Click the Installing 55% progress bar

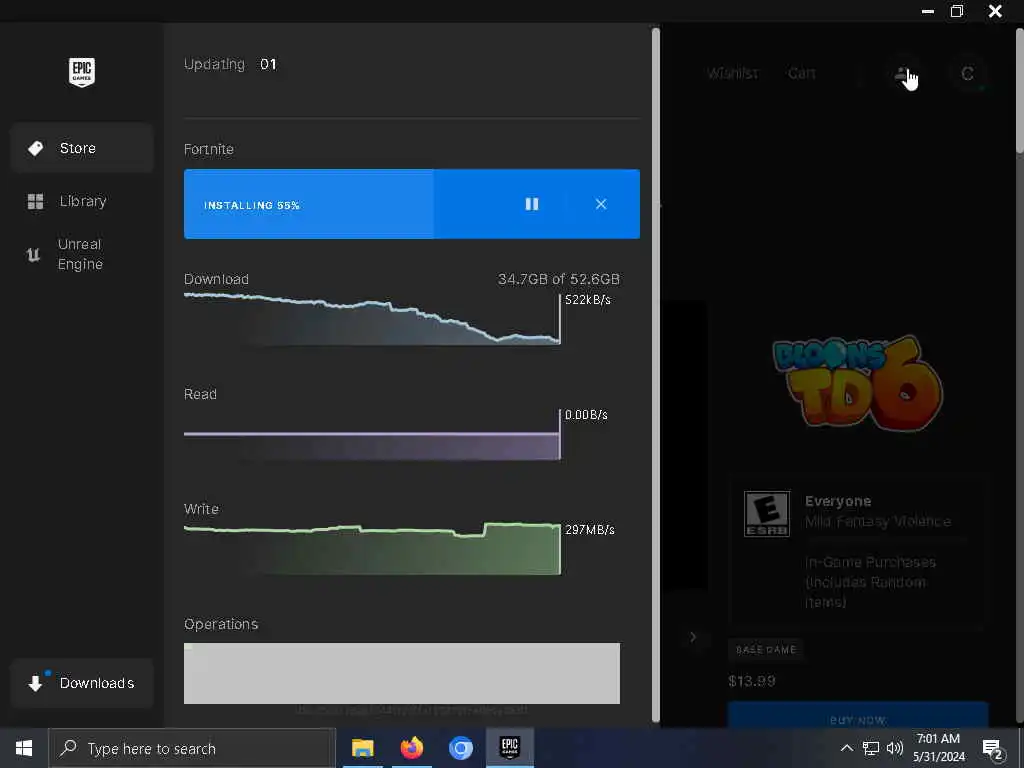[411, 204]
